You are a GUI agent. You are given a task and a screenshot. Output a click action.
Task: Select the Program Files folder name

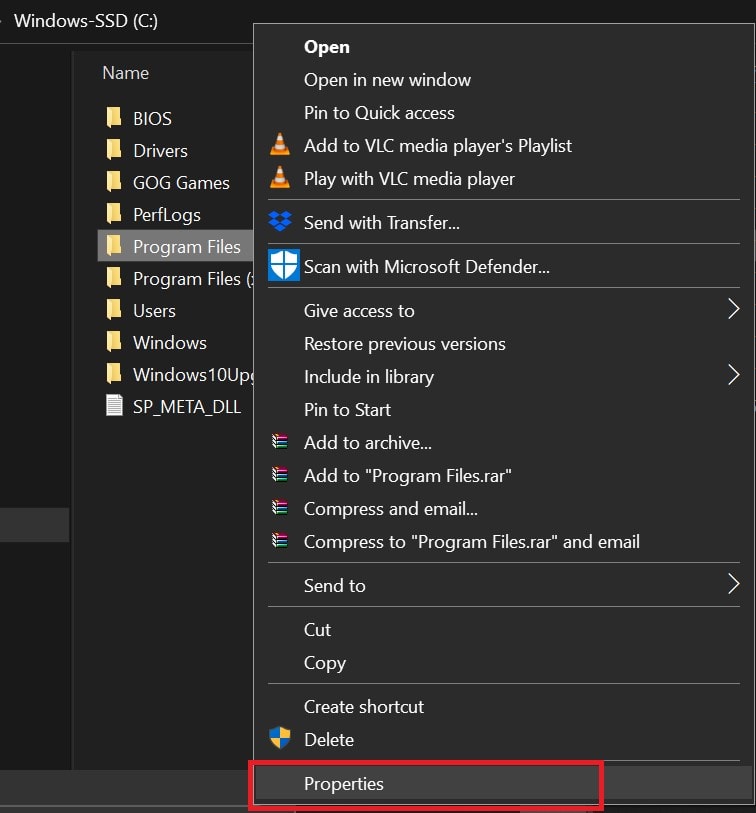[x=187, y=247]
